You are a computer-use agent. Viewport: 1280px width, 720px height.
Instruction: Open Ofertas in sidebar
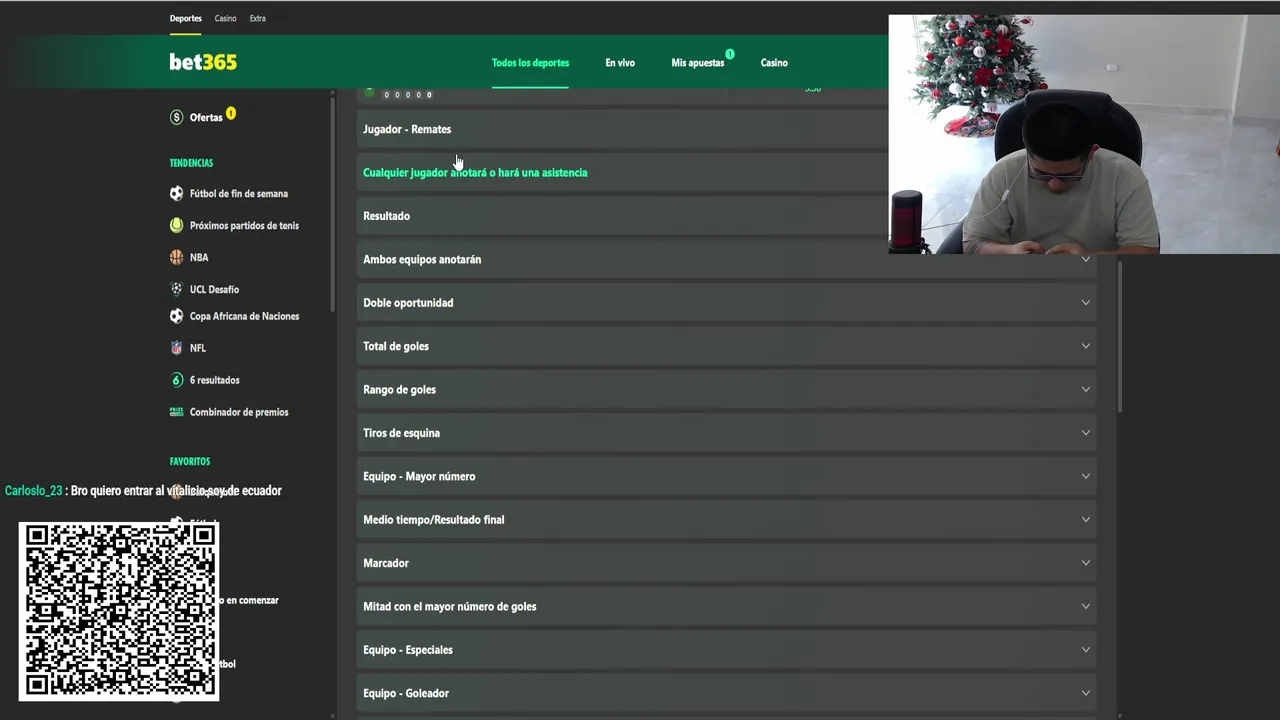pyautogui.click(x=206, y=117)
